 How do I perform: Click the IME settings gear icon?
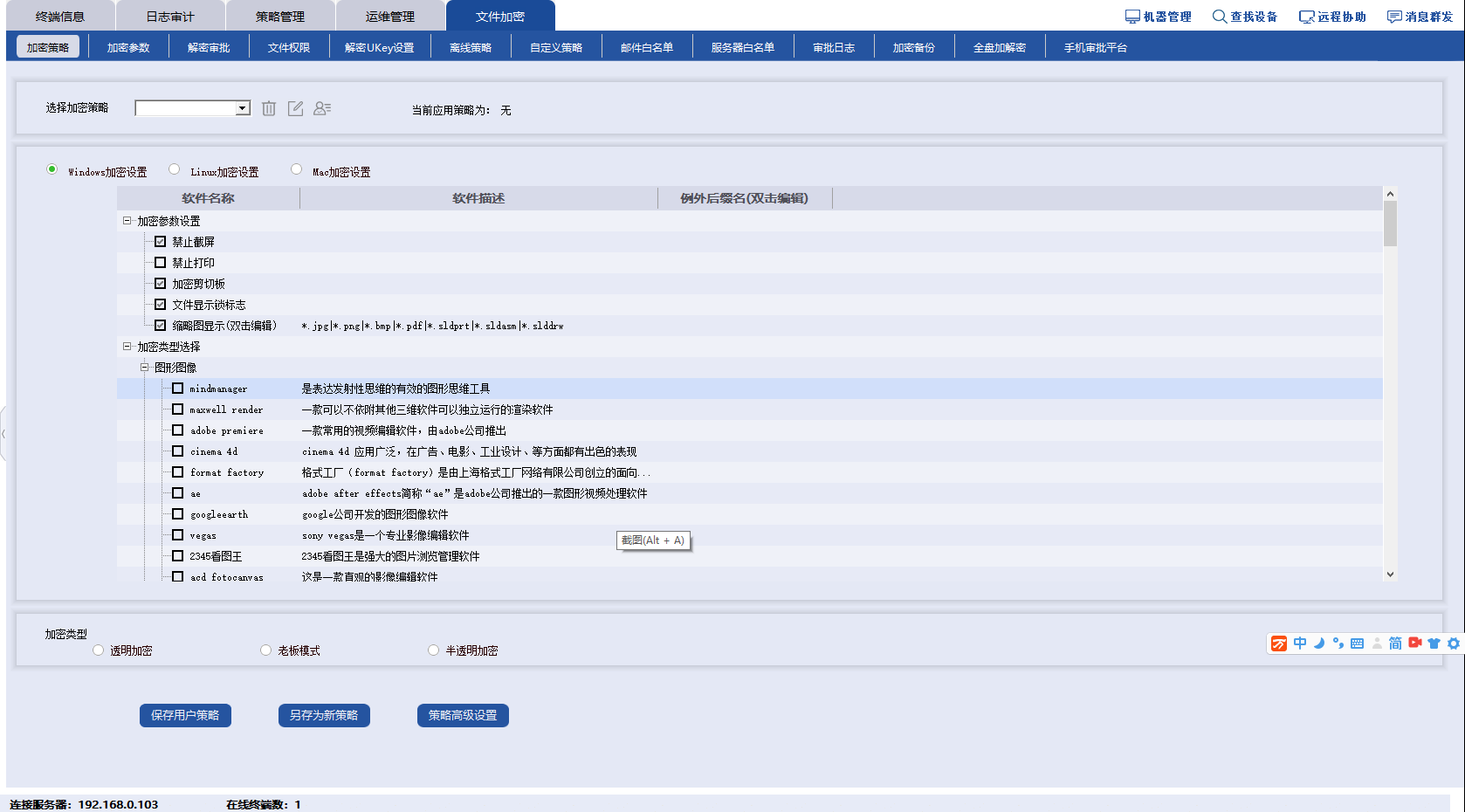pos(1454,643)
